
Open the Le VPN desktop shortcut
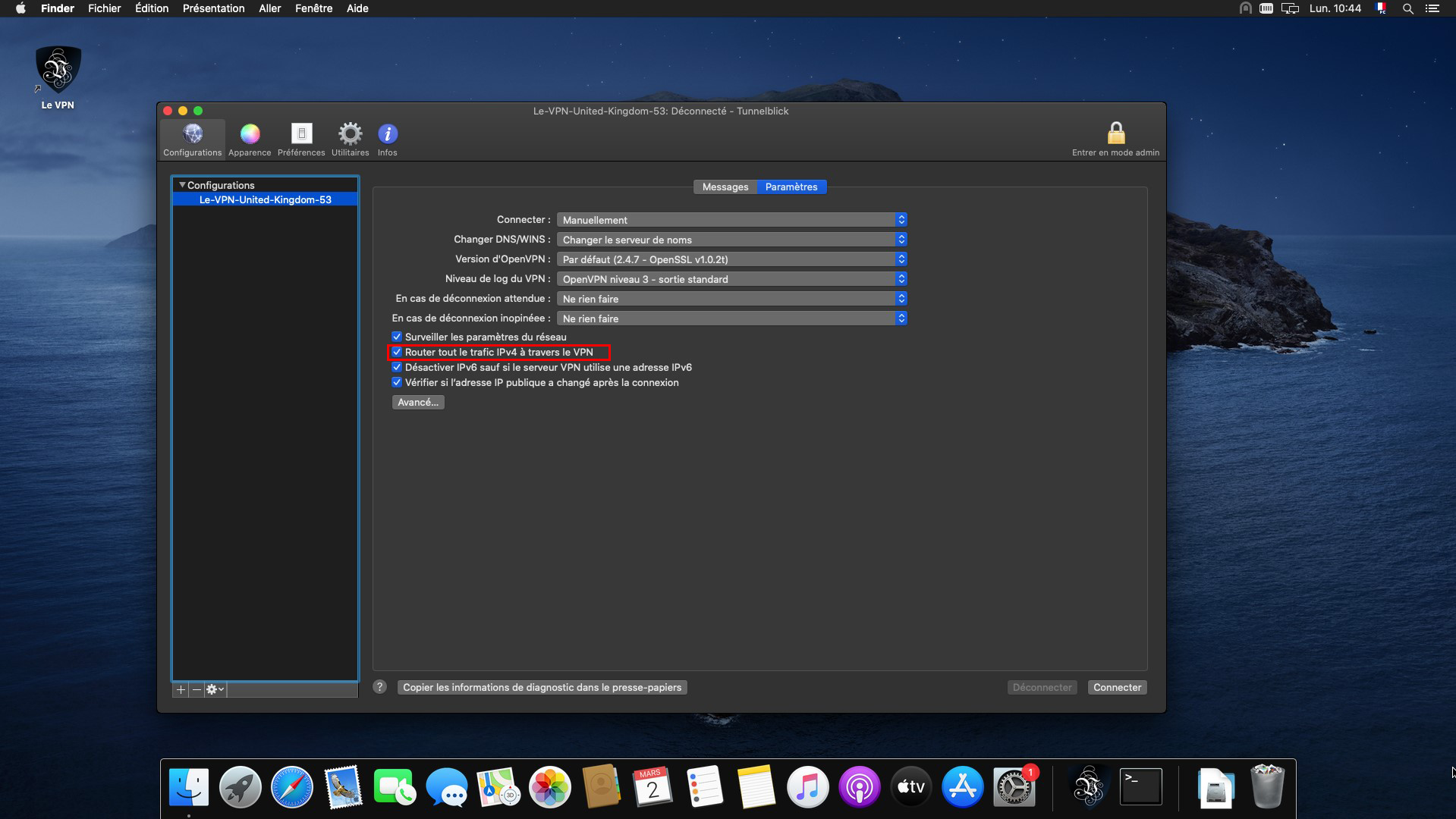(58, 78)
